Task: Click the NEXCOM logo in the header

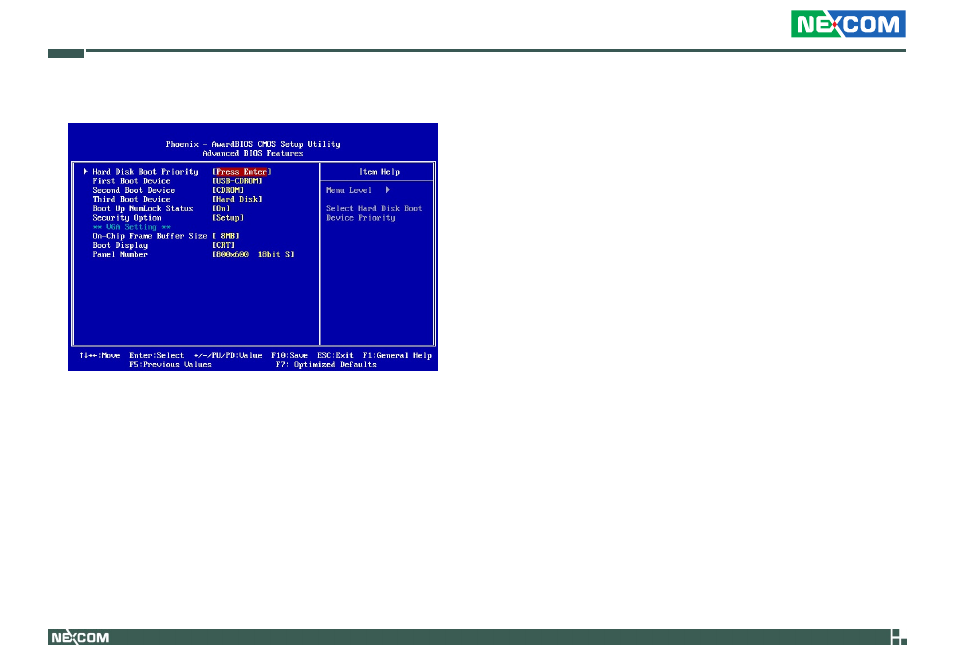Action: (848, 24)
